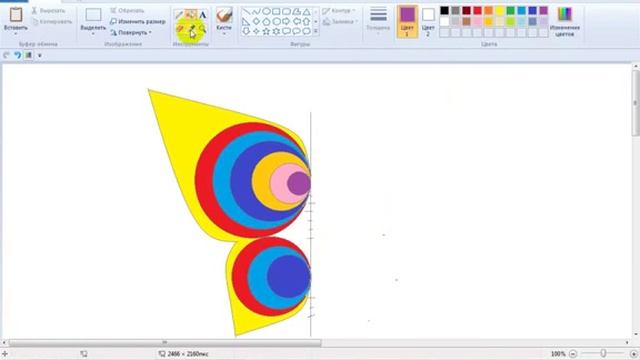Choose the Six-point star shape

click(x=276, y=31)
